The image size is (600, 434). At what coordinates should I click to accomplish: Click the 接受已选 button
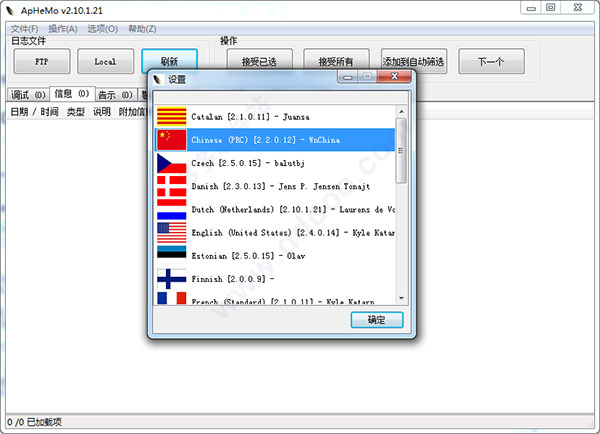259,60
